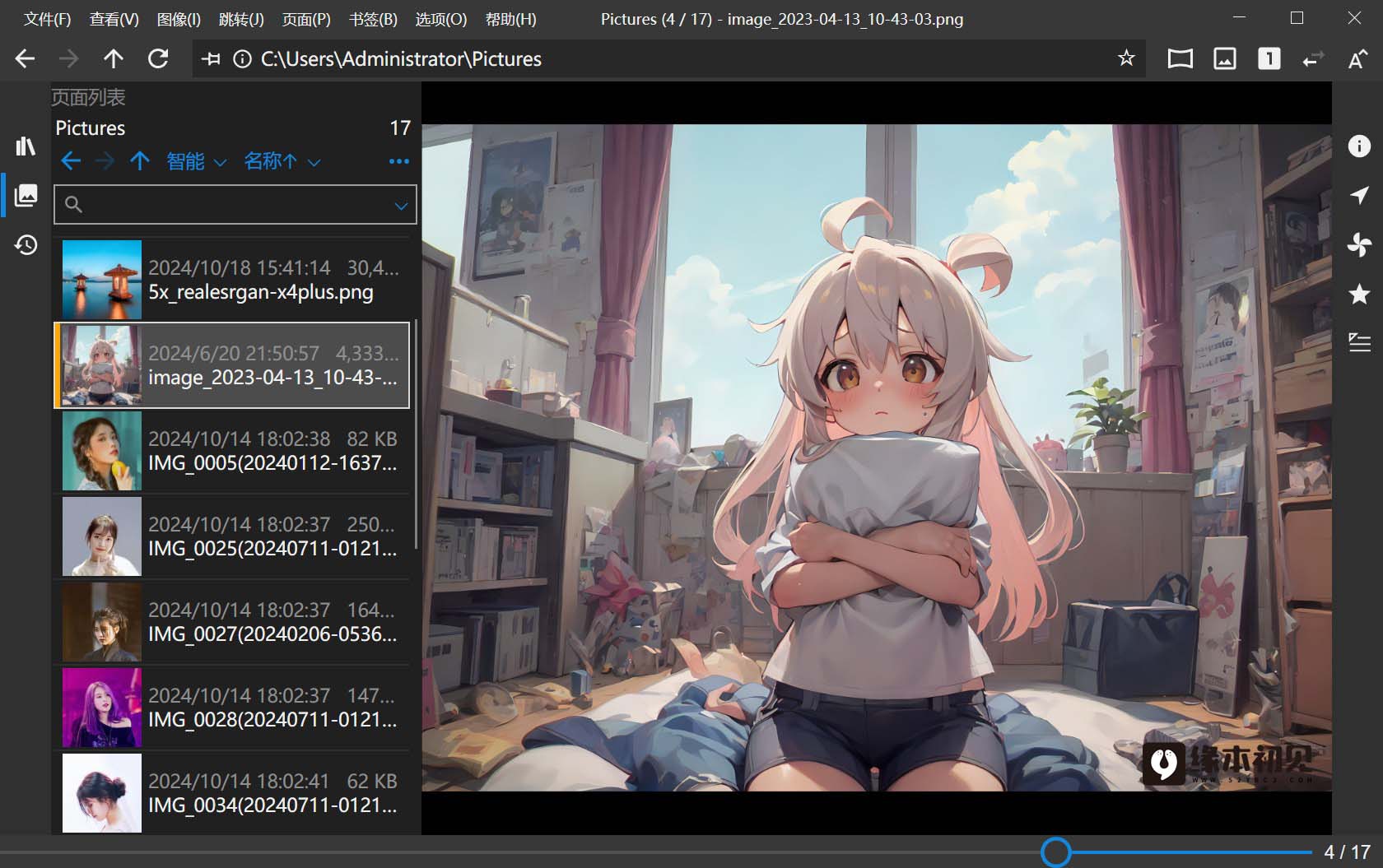Select the IMG_0034(20240711-0121 list entry
The width and height of the screenshot is (1383, 868).
pyautogui.click(x=232, y=792)
